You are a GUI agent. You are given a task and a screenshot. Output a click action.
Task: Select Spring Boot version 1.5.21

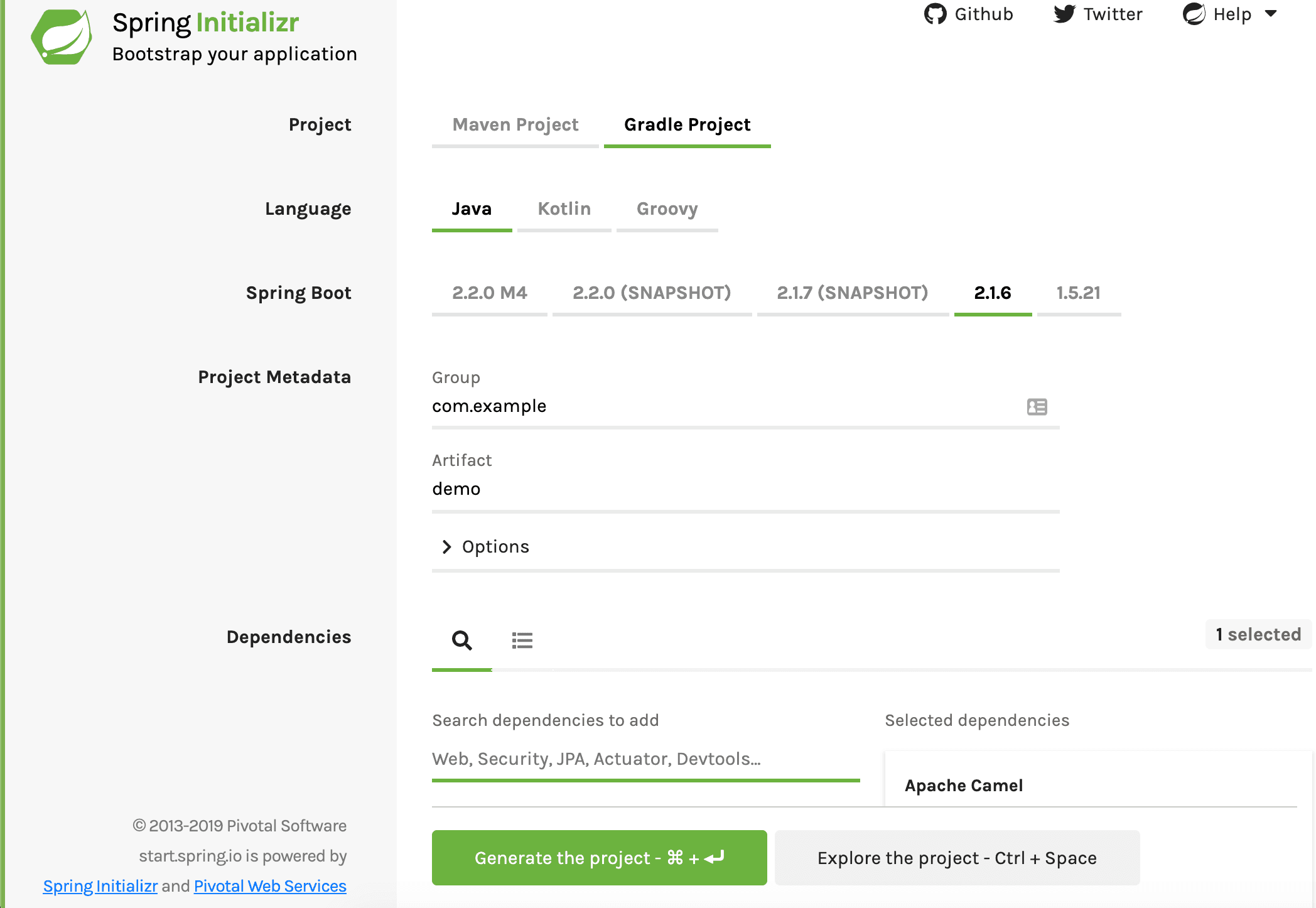click(1079, 292)
